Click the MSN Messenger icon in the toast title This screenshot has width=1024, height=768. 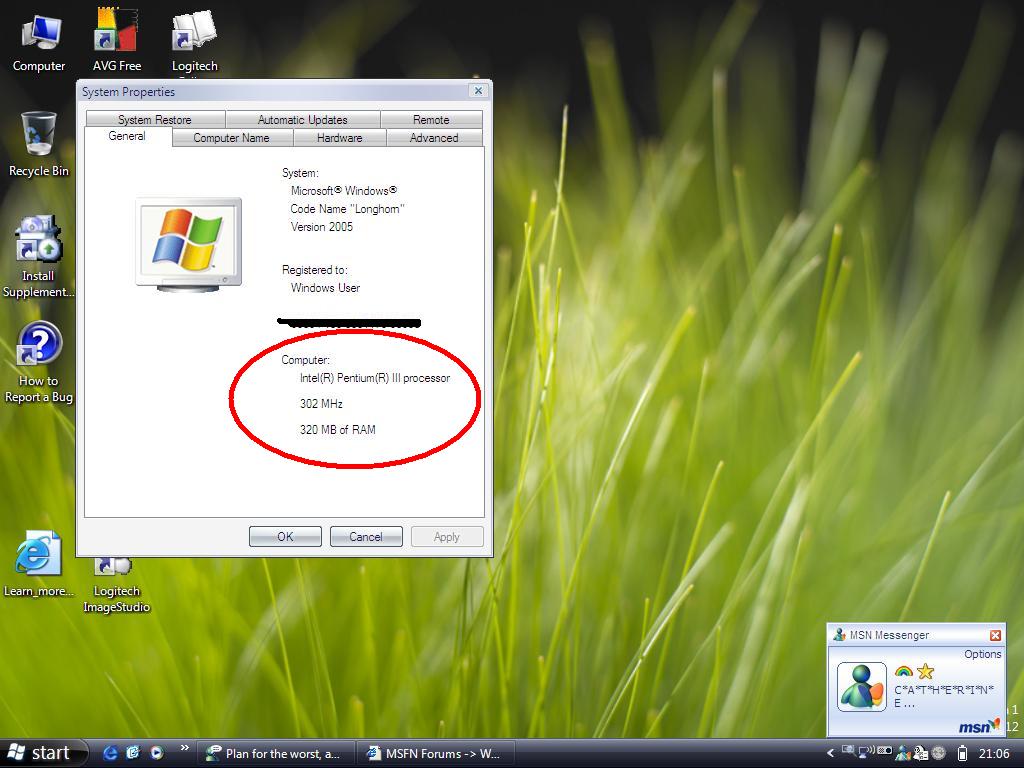pyautogui.click(x=839, y=635)
